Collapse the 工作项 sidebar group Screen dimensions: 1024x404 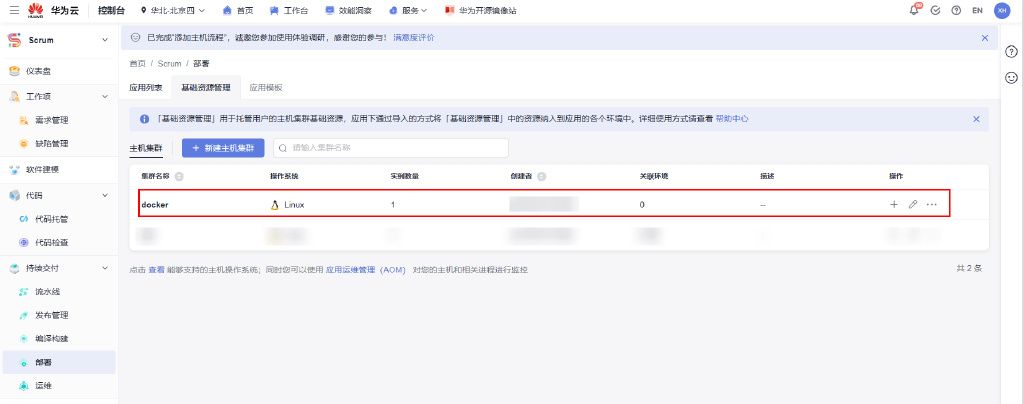tap(105, 97)
